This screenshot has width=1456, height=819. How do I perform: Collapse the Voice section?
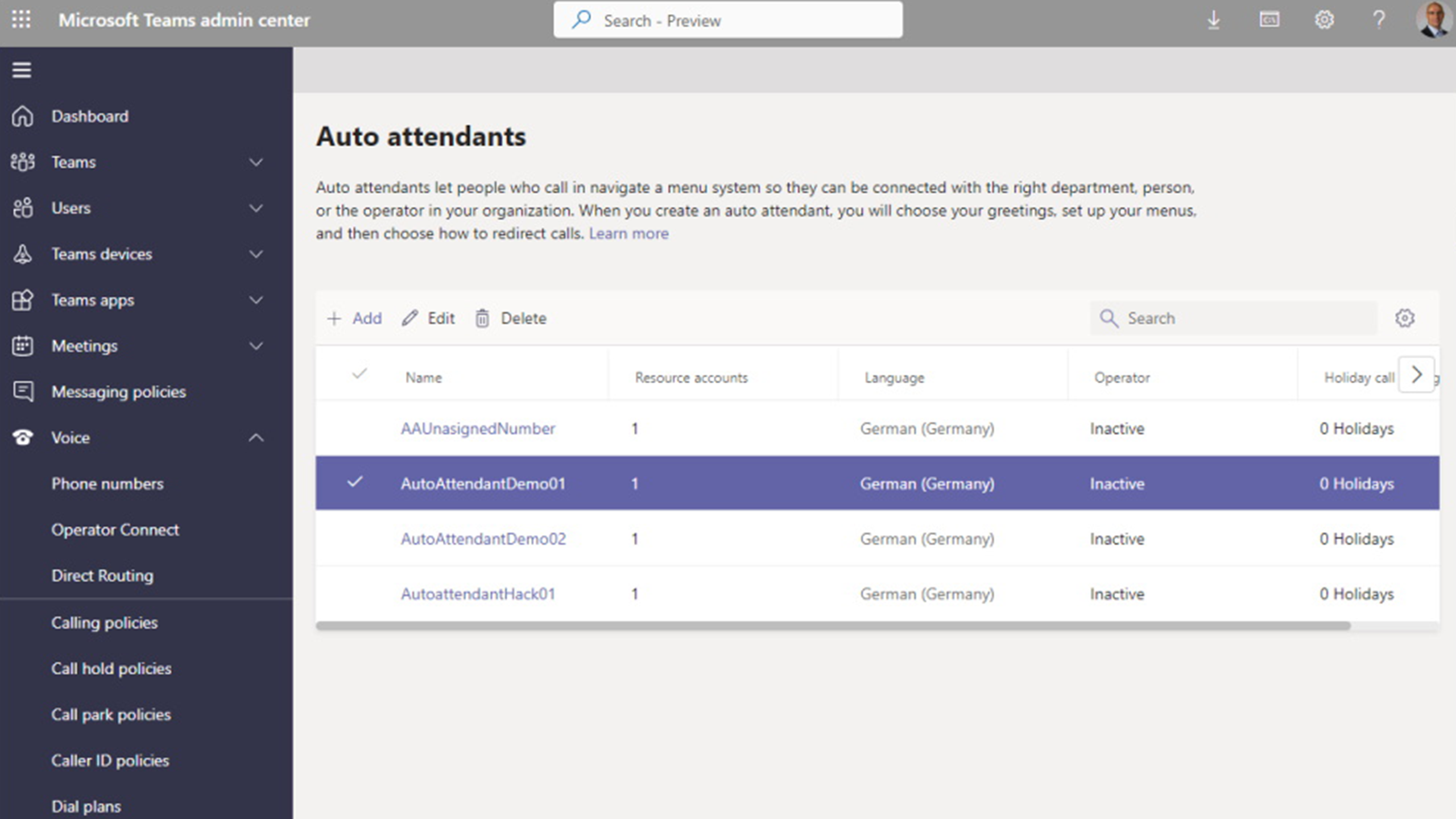tap(257, 438)
